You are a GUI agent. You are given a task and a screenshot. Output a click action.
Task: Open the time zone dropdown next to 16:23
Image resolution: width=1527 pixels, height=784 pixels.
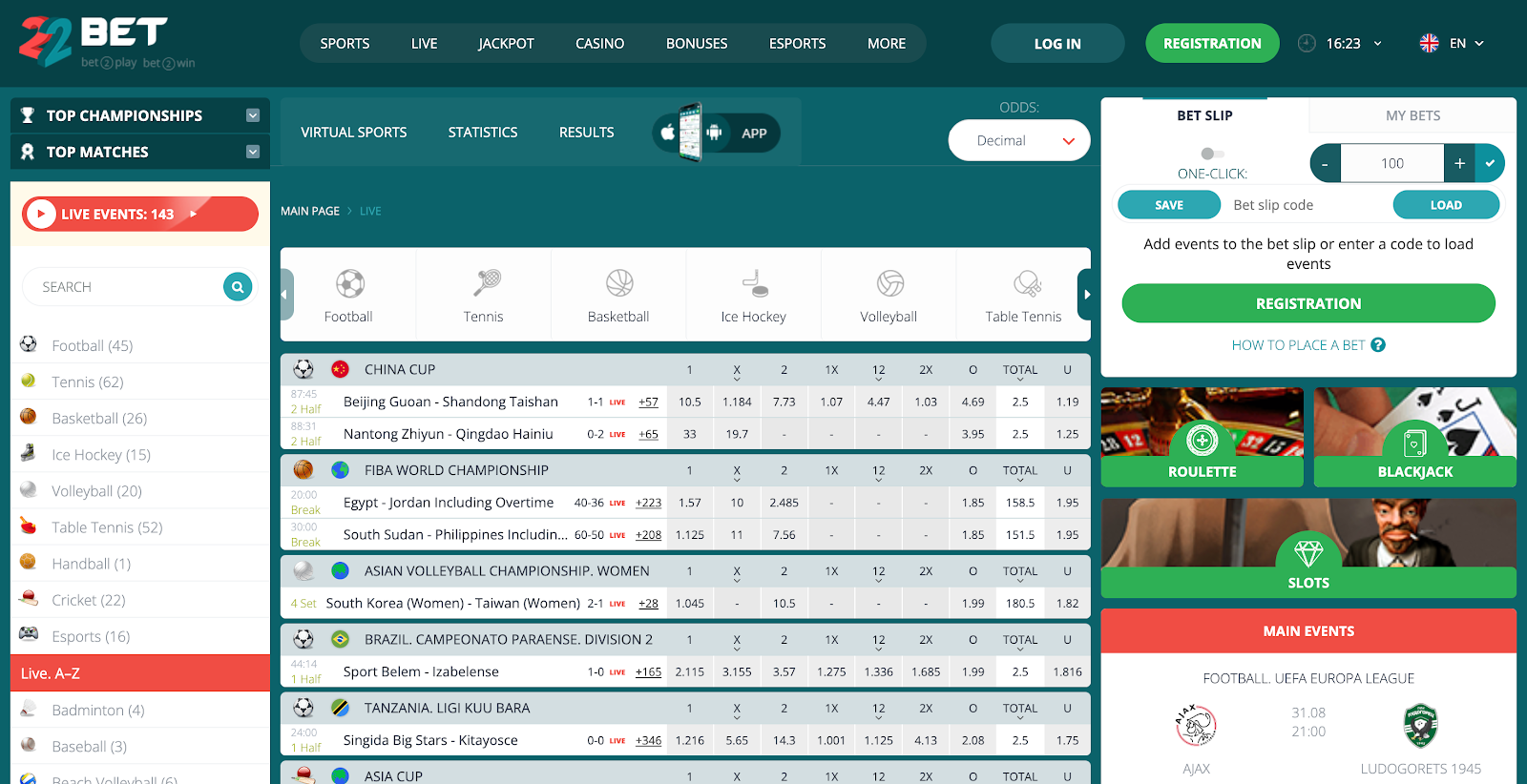point(1378,43)
